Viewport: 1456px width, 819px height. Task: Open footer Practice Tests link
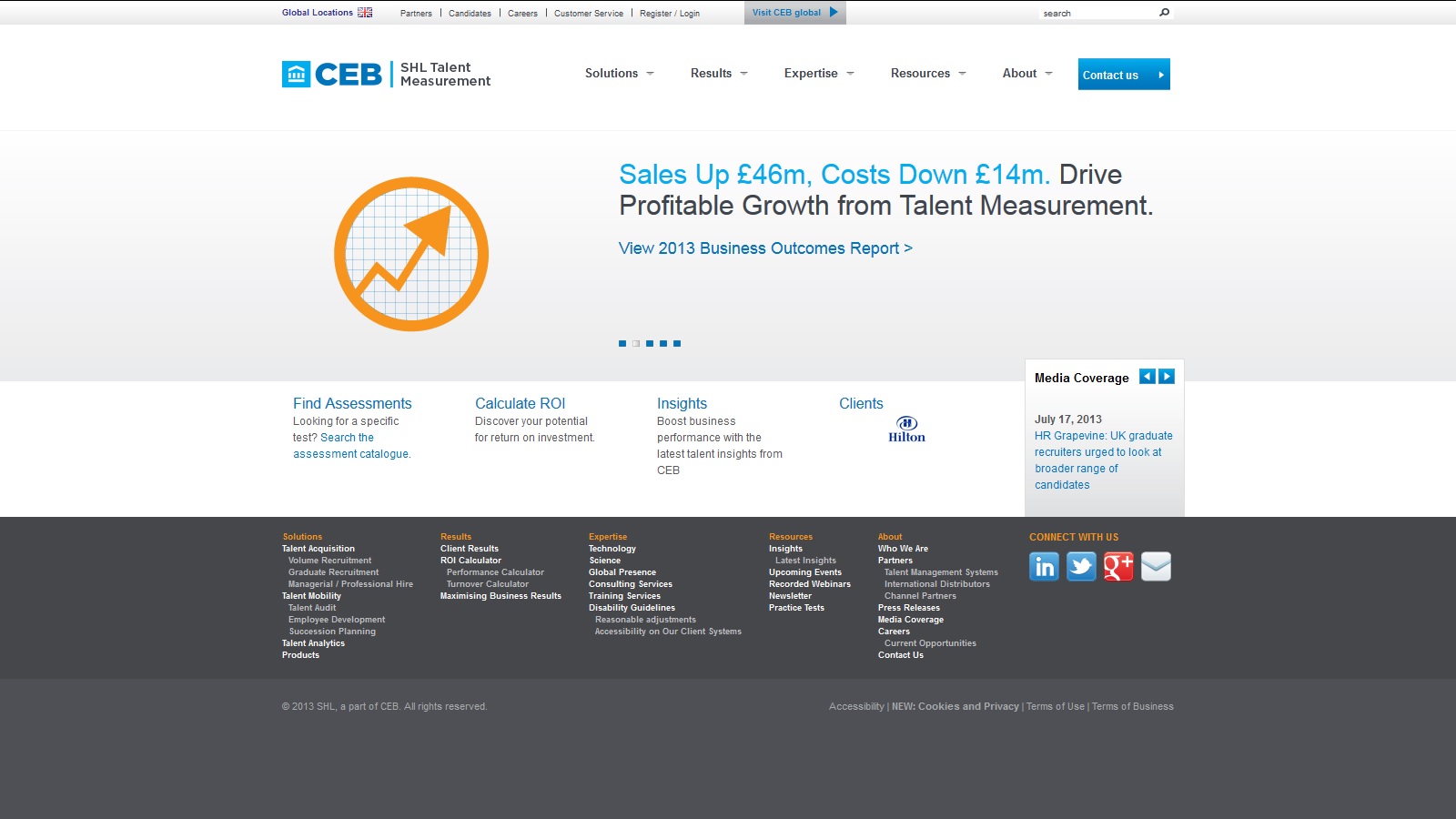pos(796,608)
